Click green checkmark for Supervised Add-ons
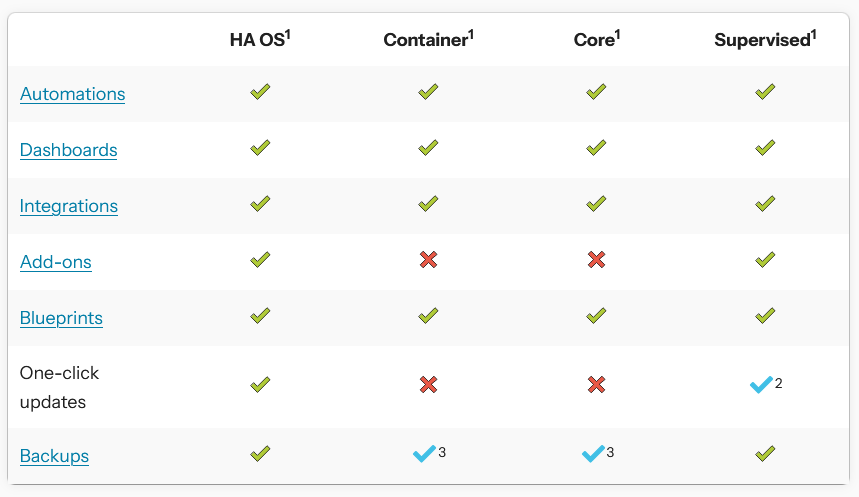Image resolution: width=859 pixels, height=497 pixels. [765, 259]
